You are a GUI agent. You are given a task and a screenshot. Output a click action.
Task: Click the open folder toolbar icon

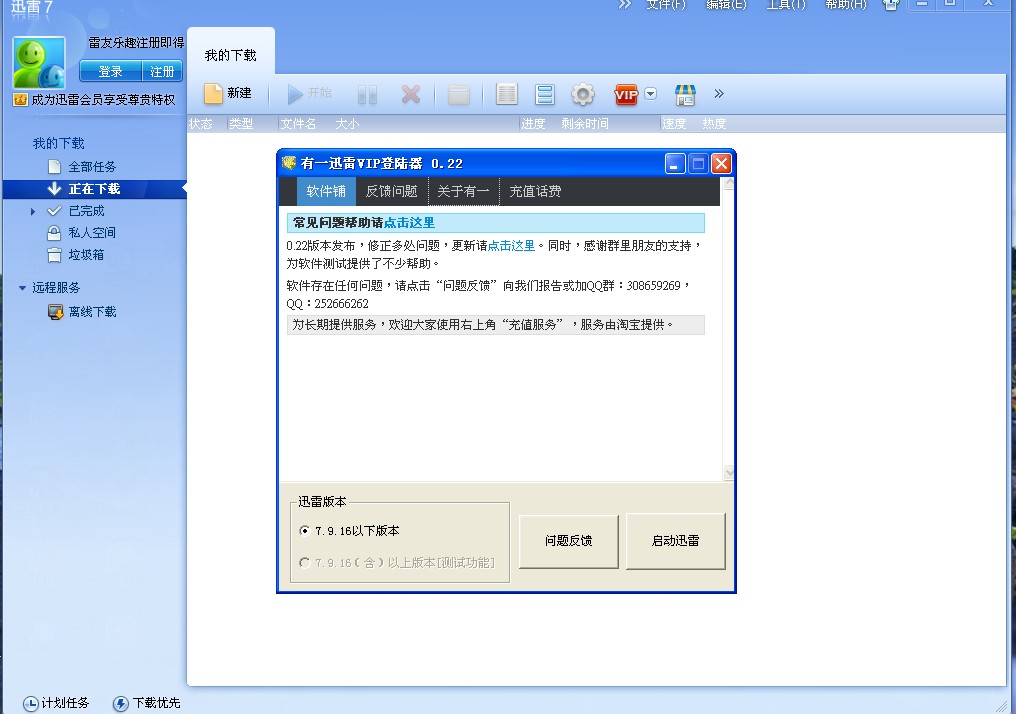(x=459, y=95)
